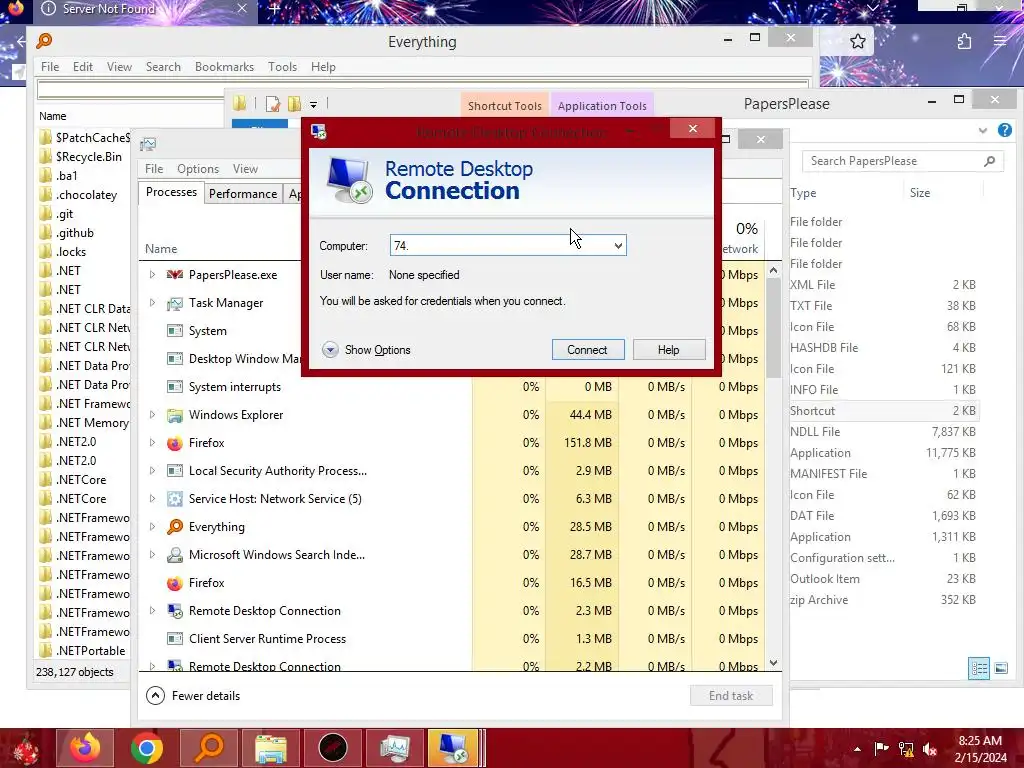Open File Explorer from the taskbar
Viewport: 1024px width, 768px height.
pyautogui.click(x=270, y=748)
